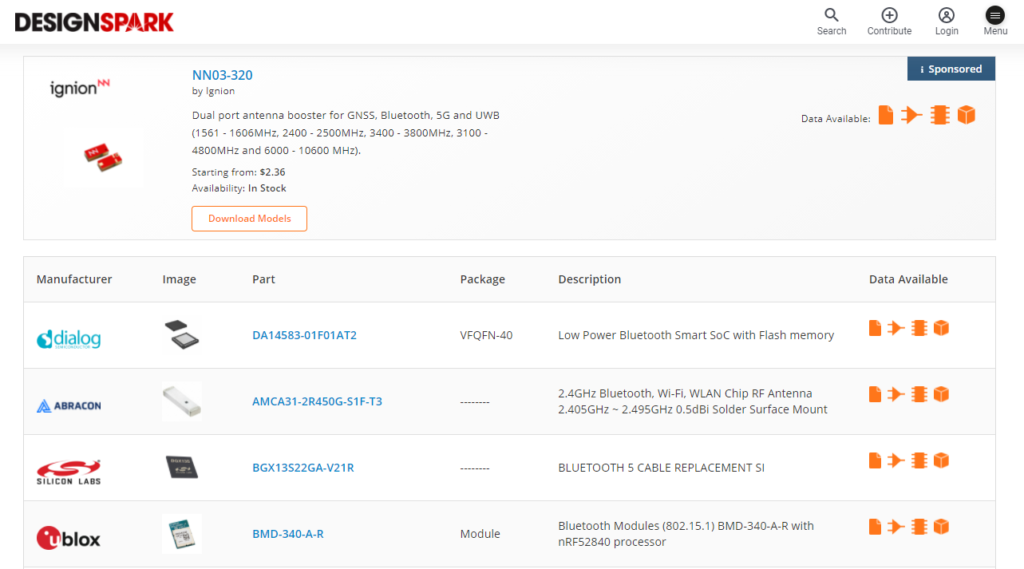This screenshot has width=1024, height=569.
Task: Click 3D model cube icon for NN03-320
Action: pos(967,115)
